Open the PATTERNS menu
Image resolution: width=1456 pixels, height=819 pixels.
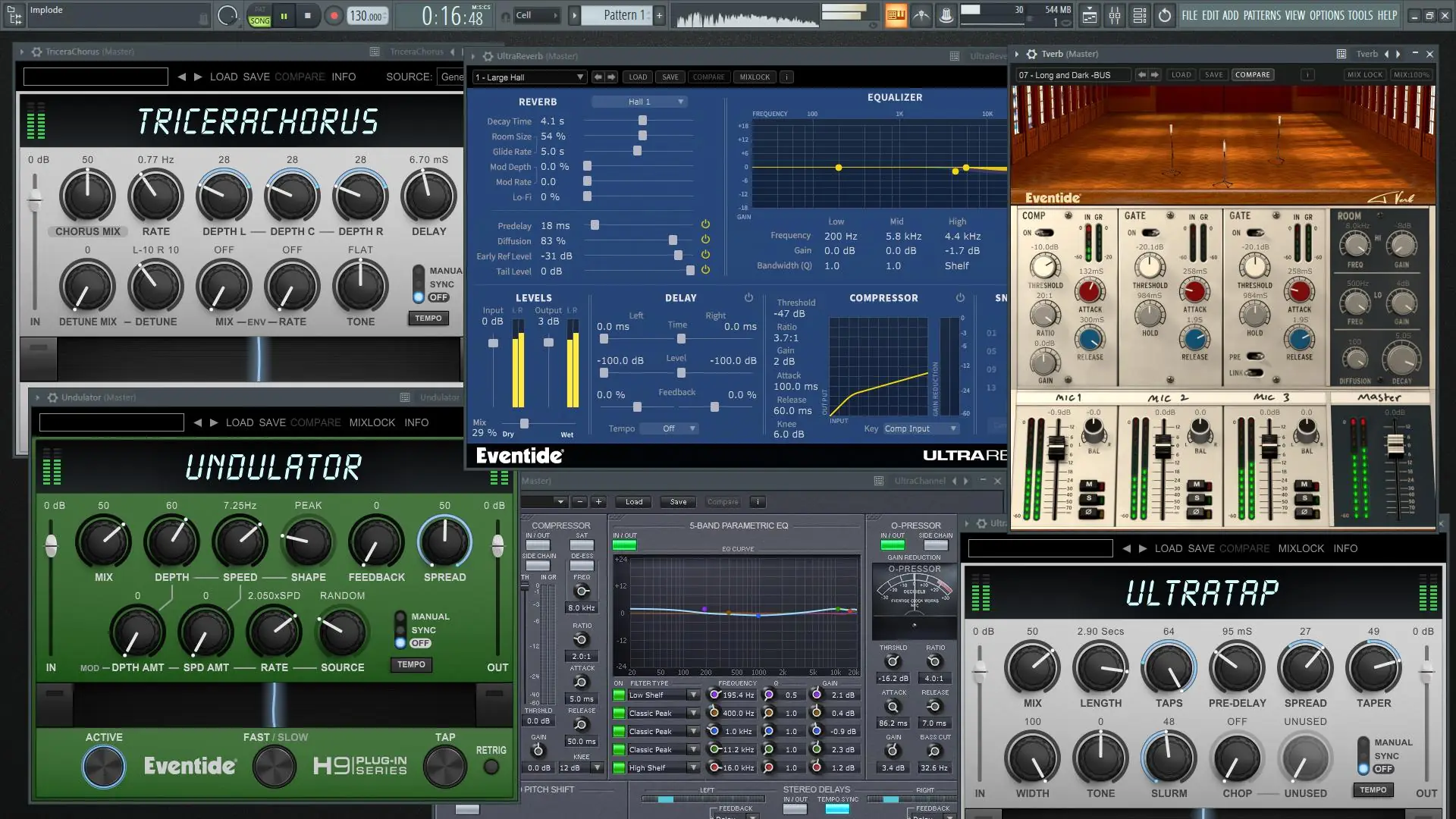pyautogui.click(x=1262, y=15)
